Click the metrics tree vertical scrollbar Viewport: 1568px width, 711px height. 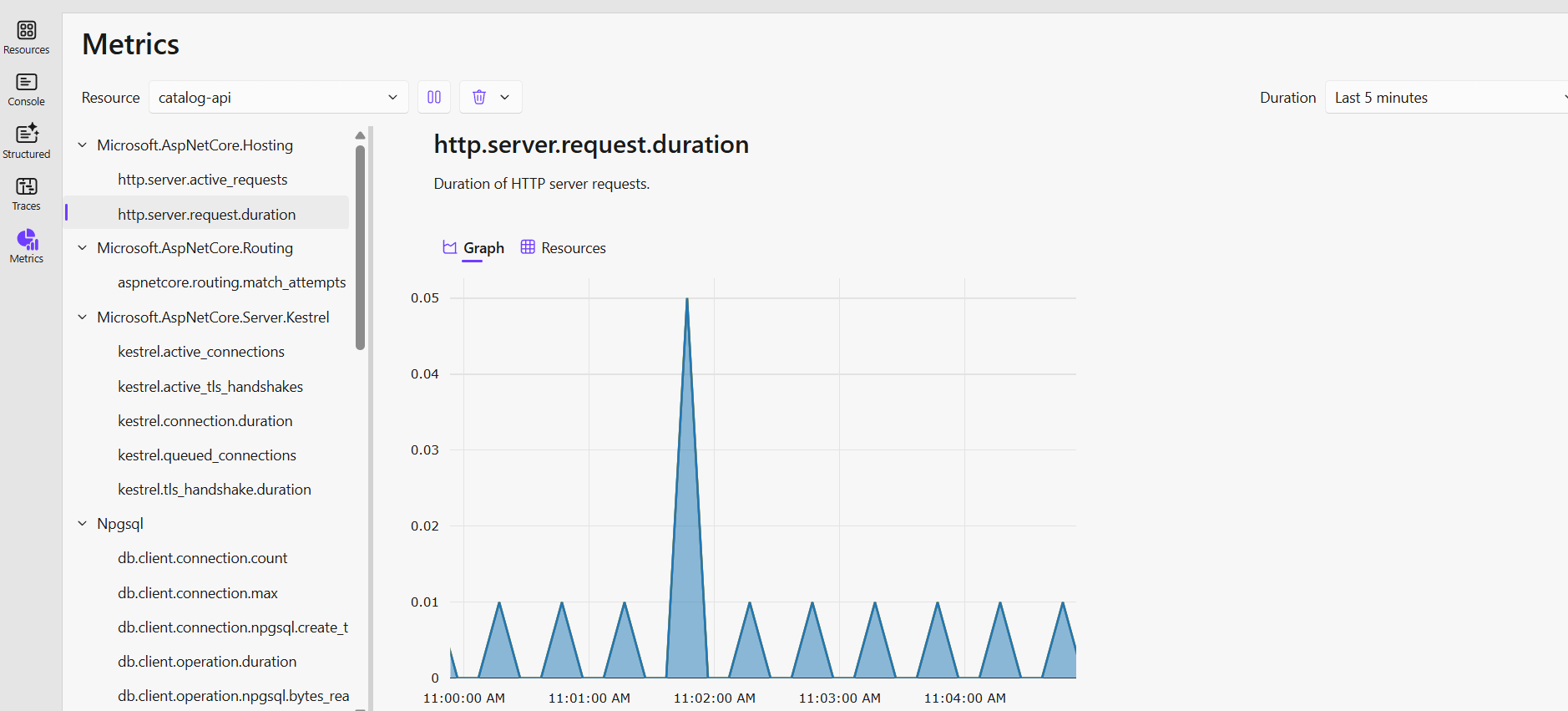[x=360, y=247]
